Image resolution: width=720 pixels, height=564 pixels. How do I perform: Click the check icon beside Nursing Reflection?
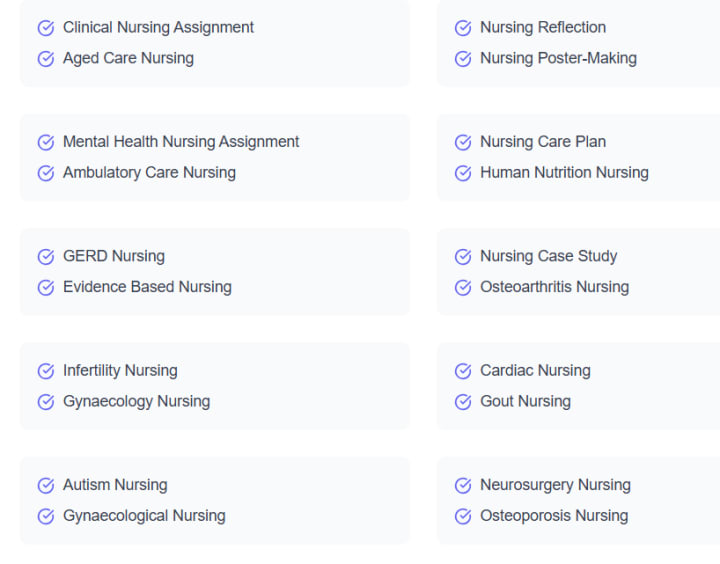463,28
